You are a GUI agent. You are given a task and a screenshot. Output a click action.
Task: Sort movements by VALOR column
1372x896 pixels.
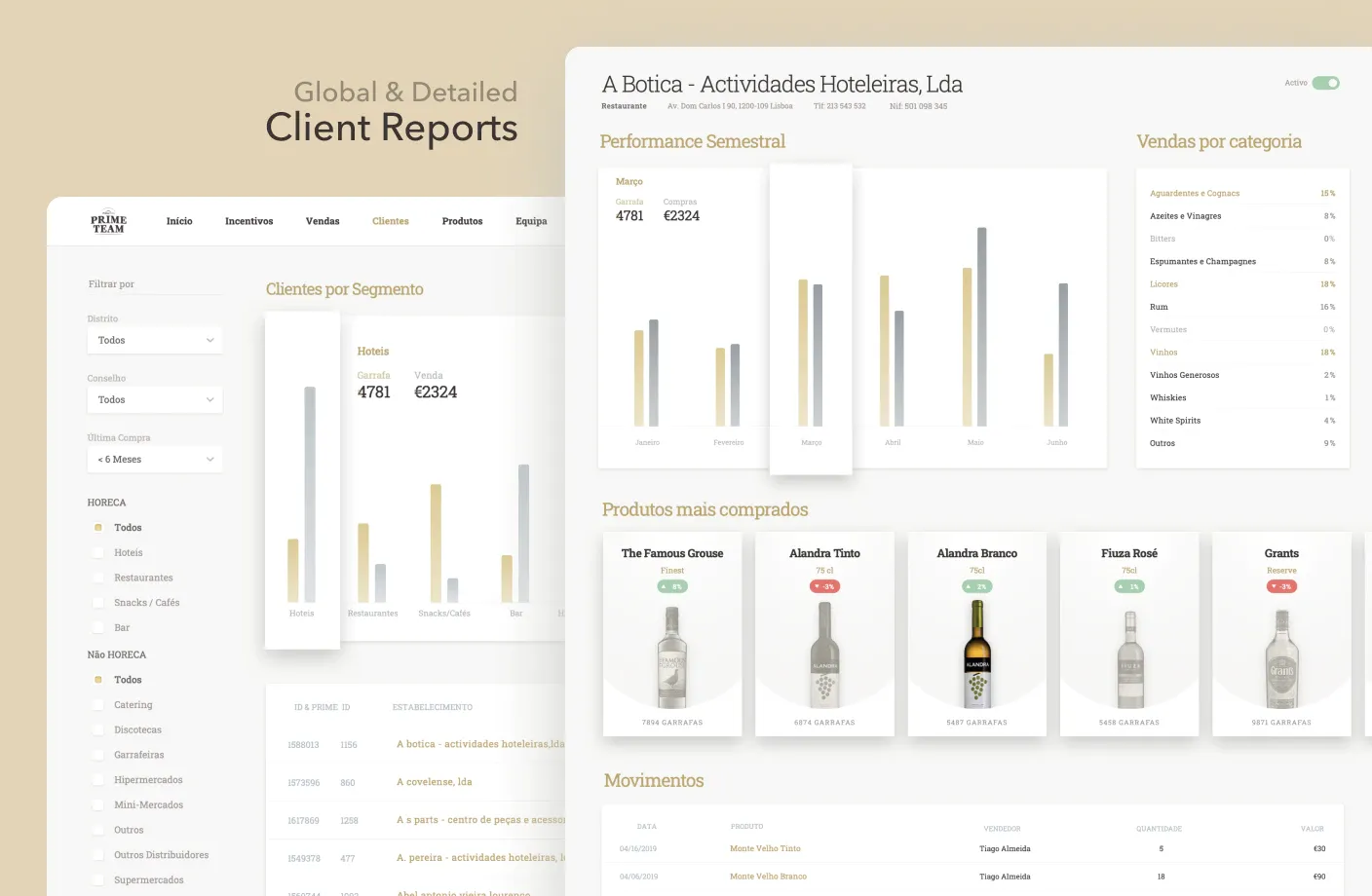pos(1313,829)
